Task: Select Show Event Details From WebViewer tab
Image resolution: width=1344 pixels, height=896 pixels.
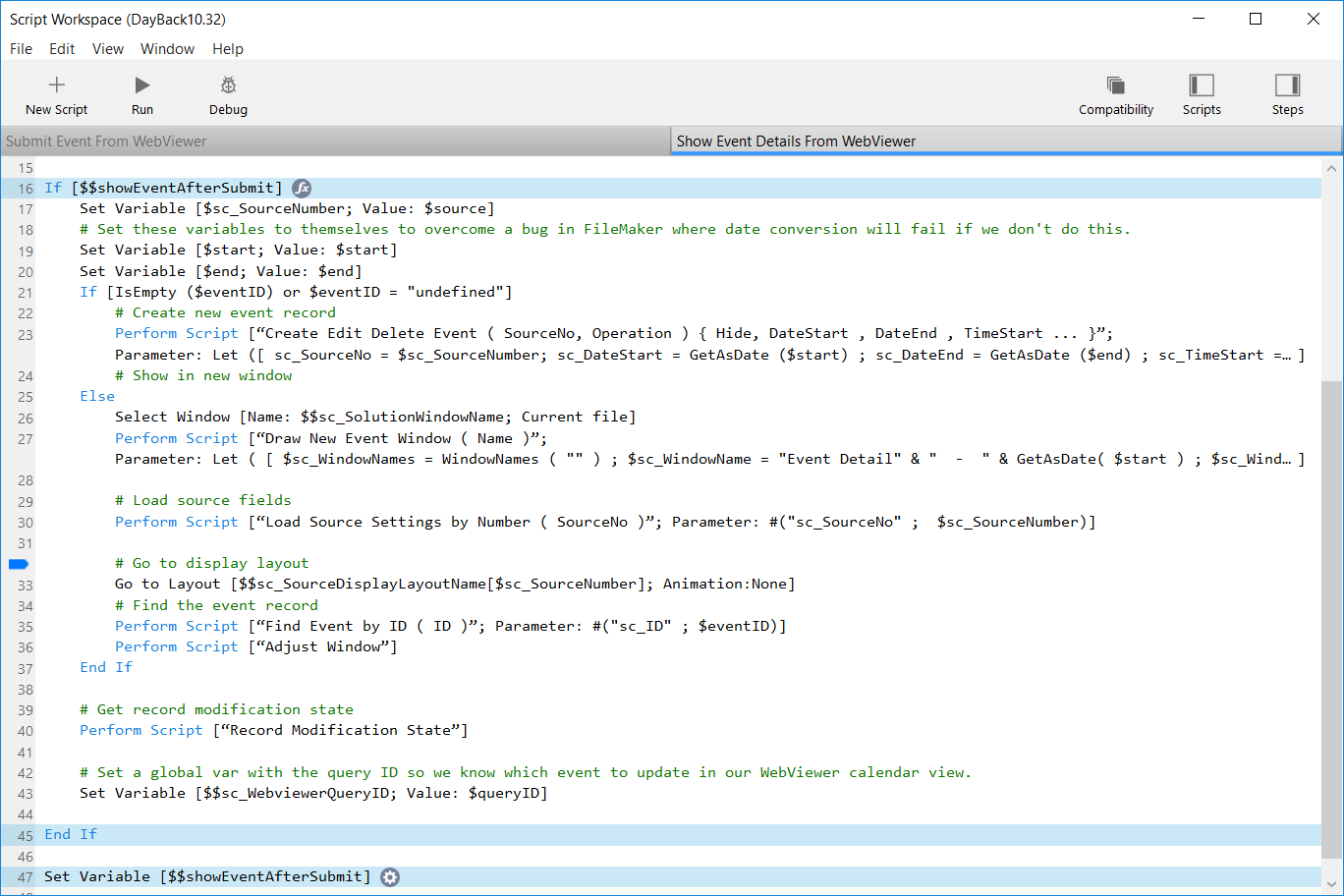Action: click(1006, 141)
